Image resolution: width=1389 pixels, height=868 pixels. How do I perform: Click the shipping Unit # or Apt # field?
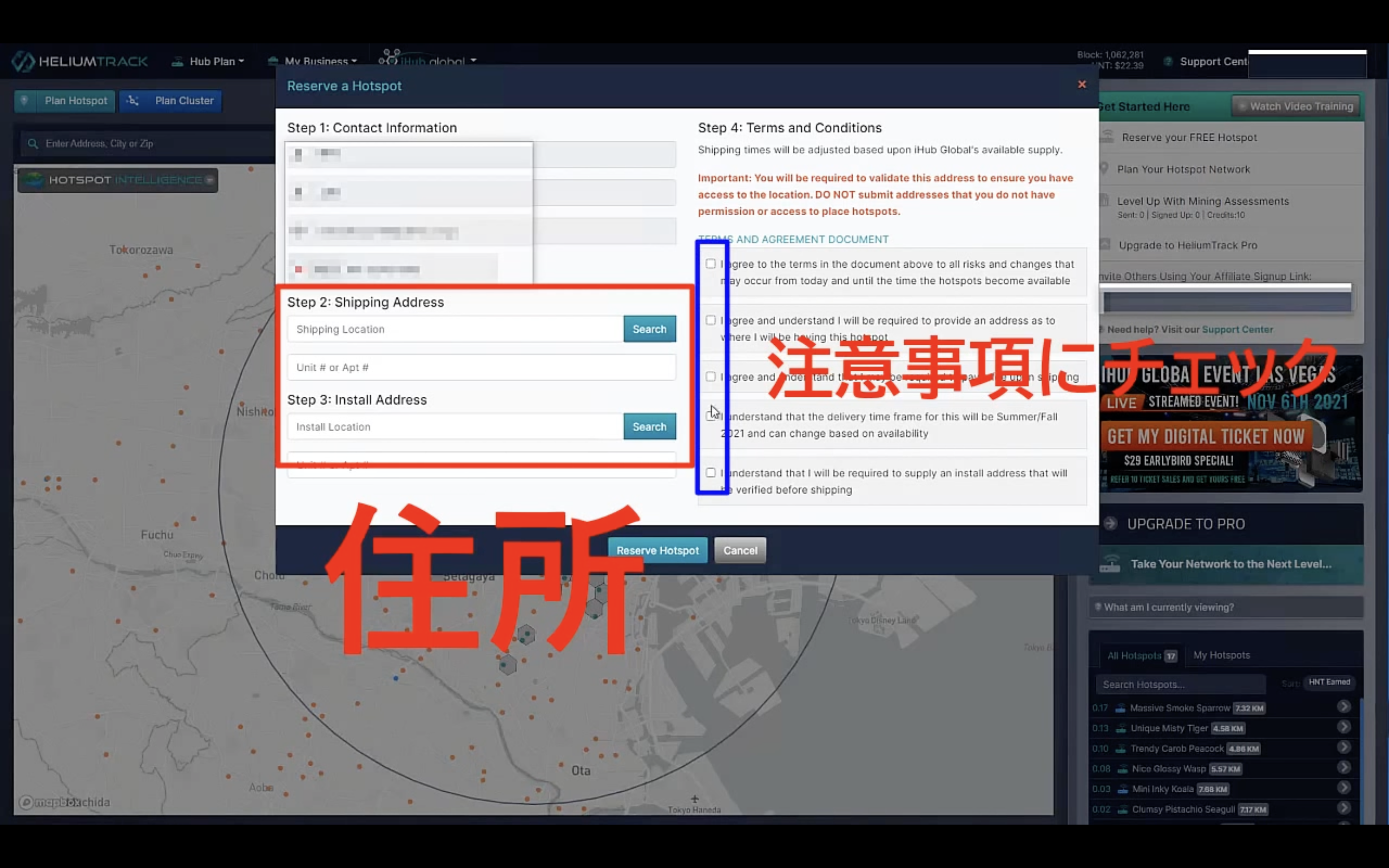(481, 367)
